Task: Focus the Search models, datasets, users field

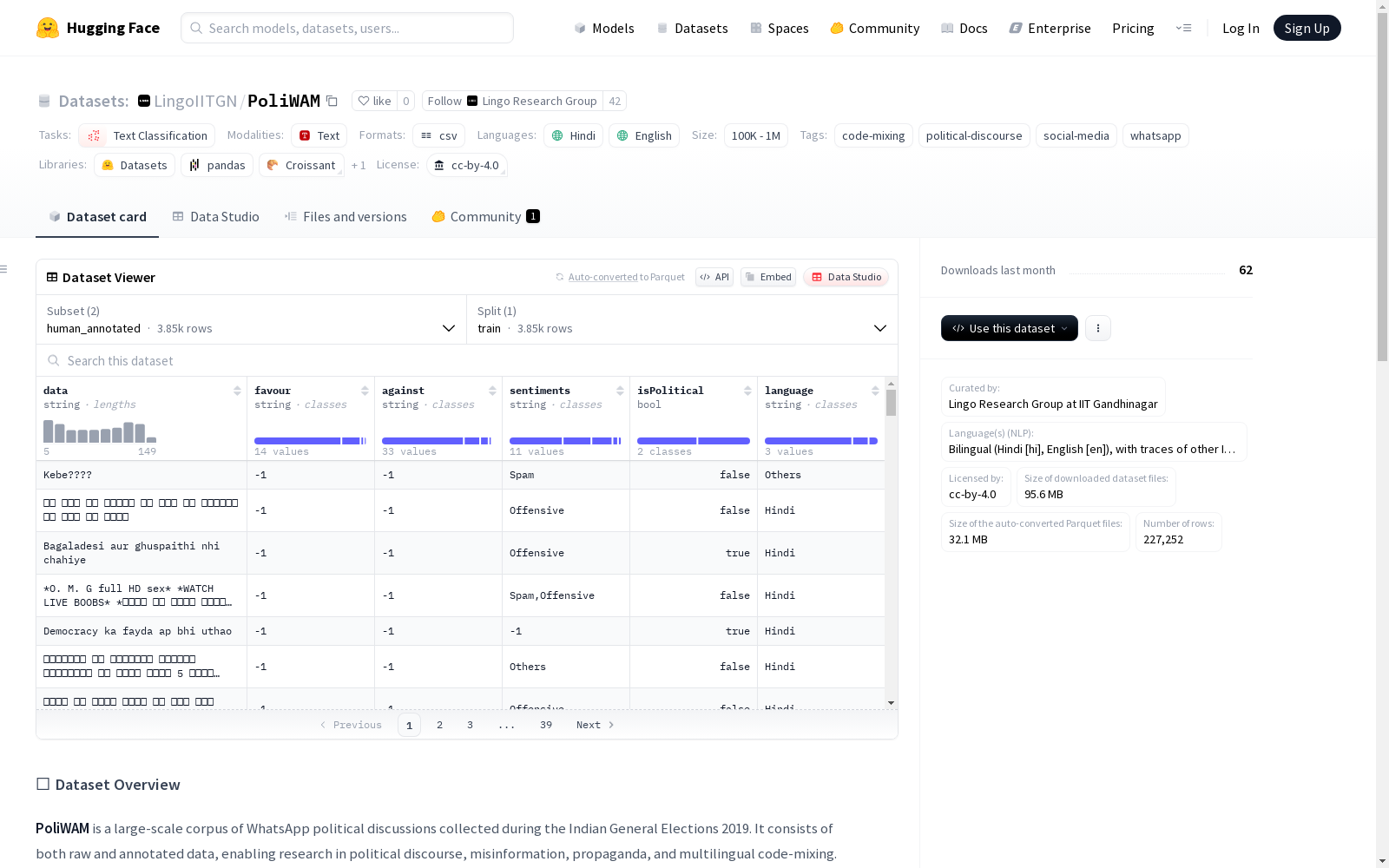Action: [x=347, y=28]
